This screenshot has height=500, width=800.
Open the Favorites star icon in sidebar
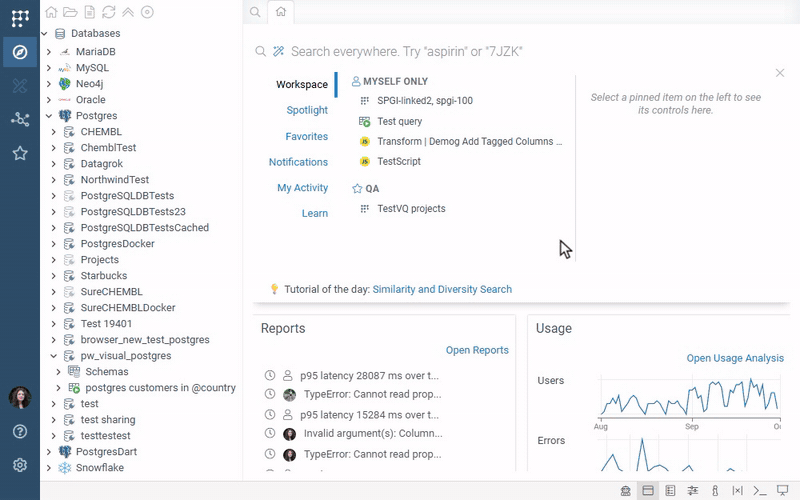pos(20,153)
